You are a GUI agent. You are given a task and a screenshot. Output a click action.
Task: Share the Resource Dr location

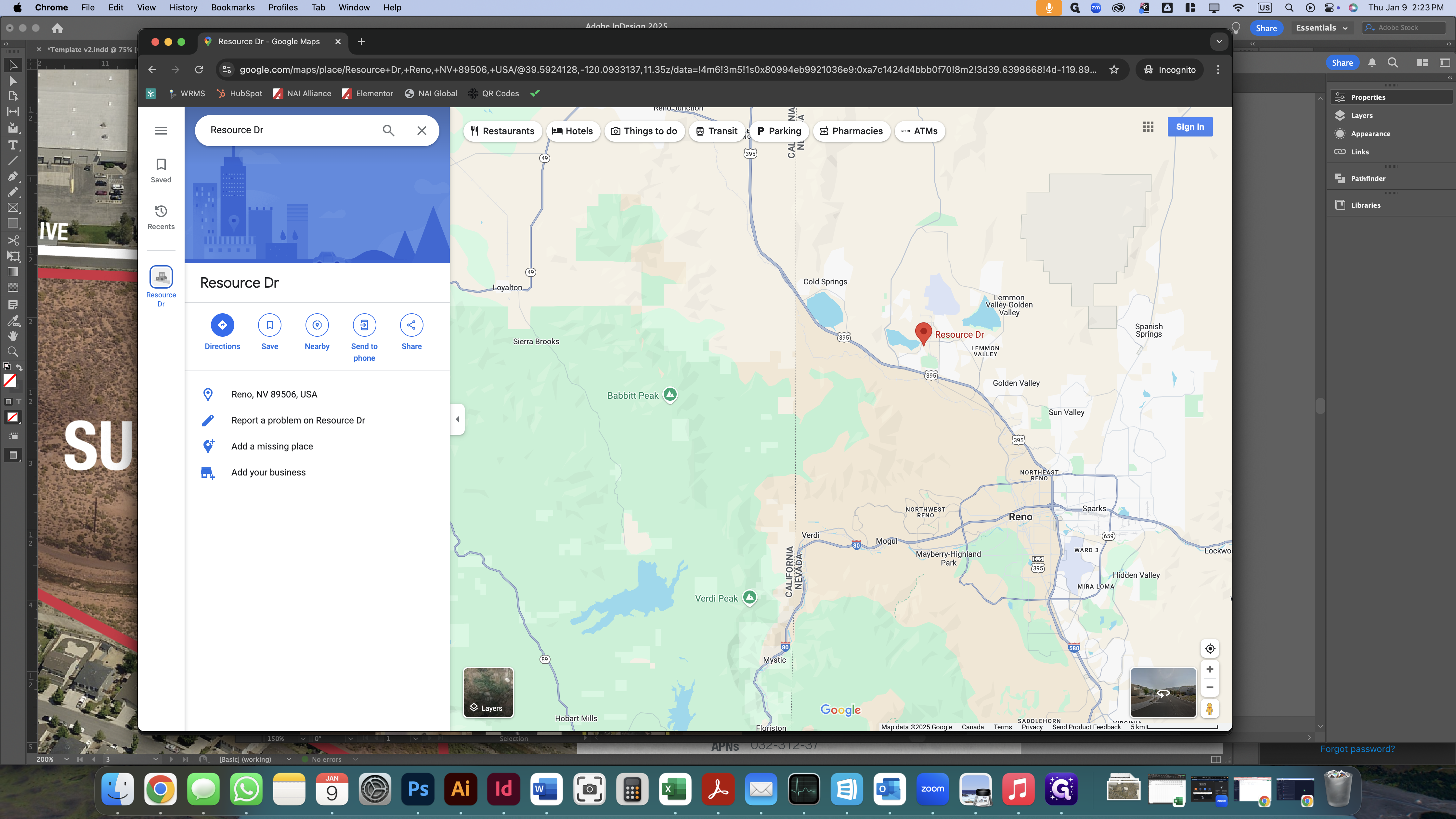click(411, 325)
